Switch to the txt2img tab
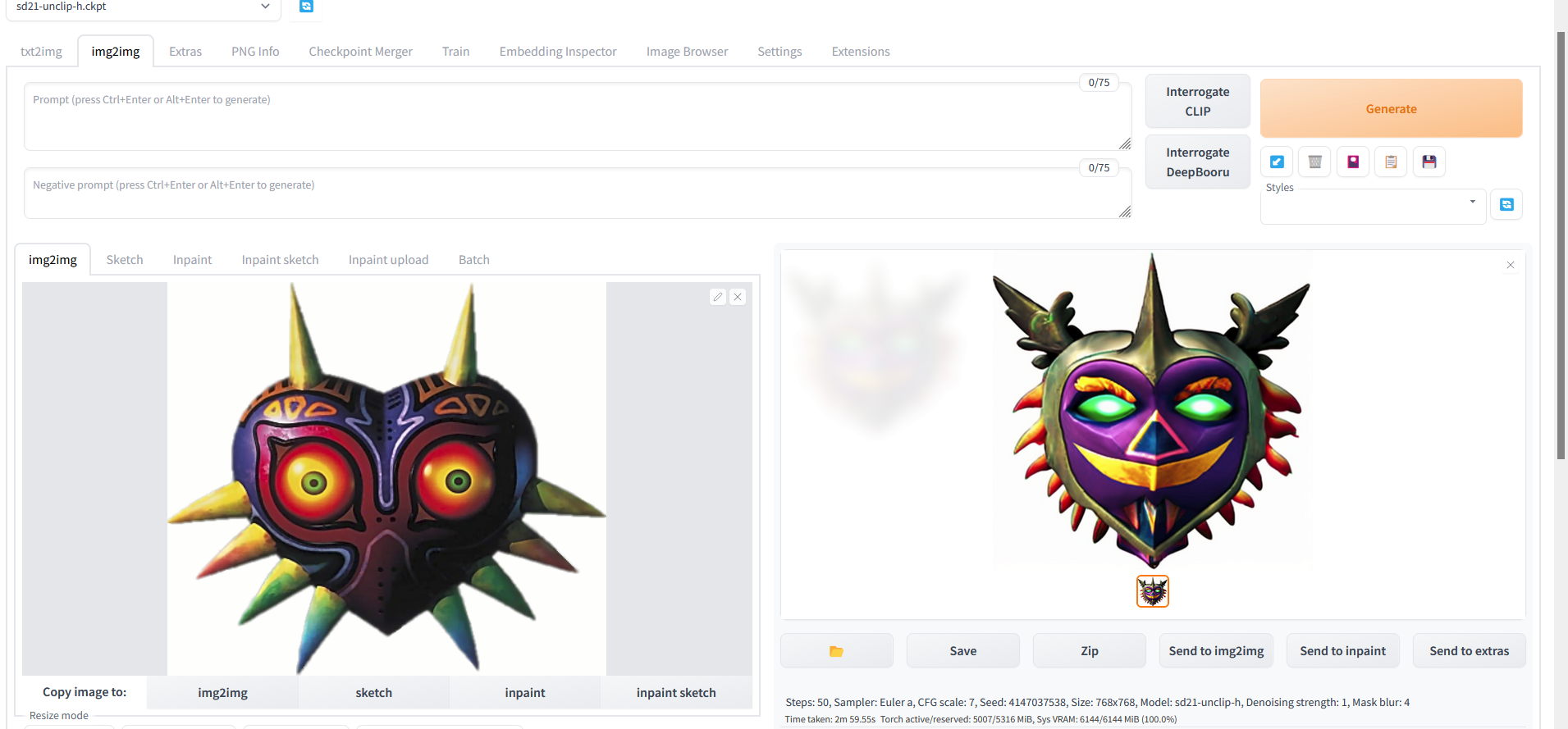The width and height of the screenshot is (1568, 729). [41, 51]
